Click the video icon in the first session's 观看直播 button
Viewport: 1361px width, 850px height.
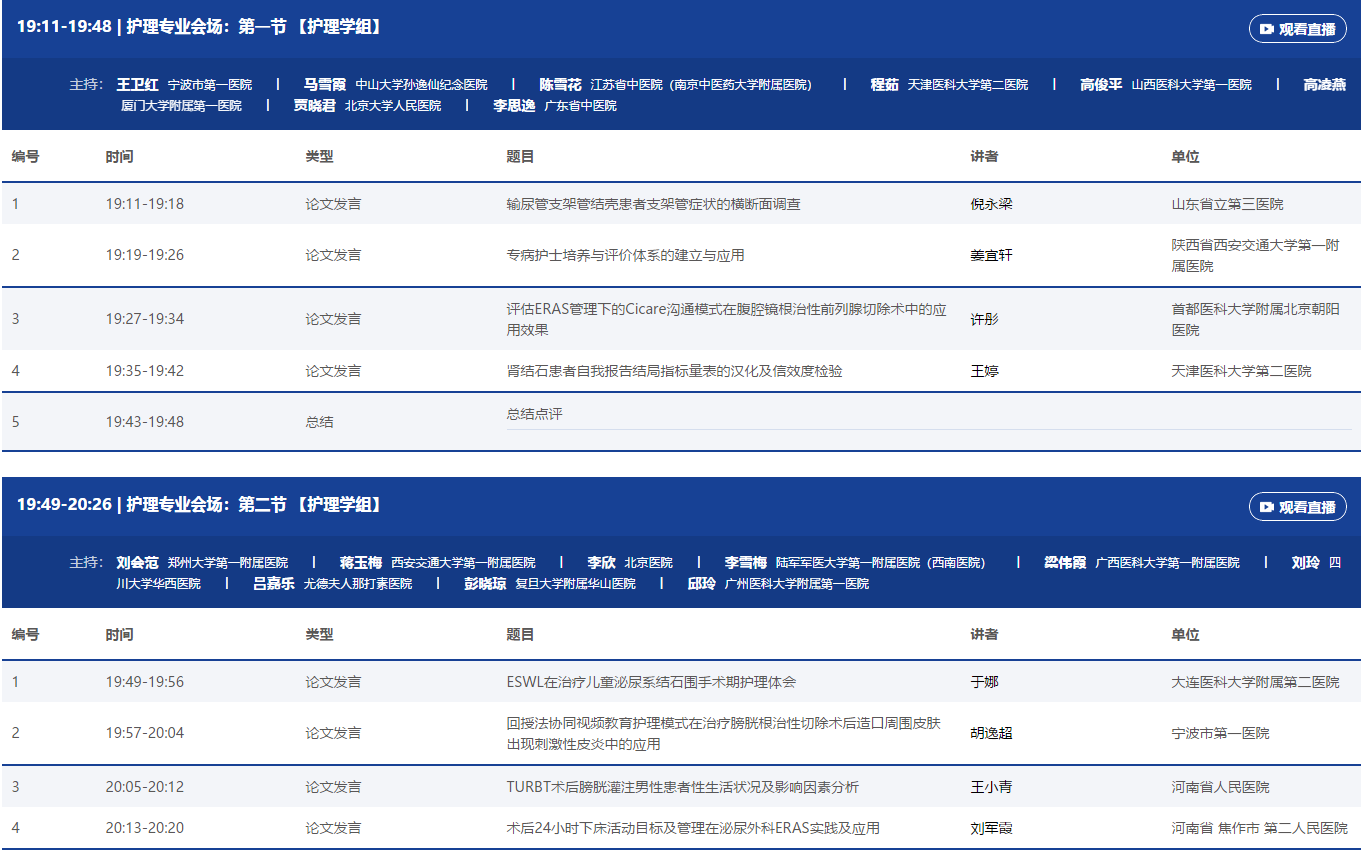[1266, 29]
